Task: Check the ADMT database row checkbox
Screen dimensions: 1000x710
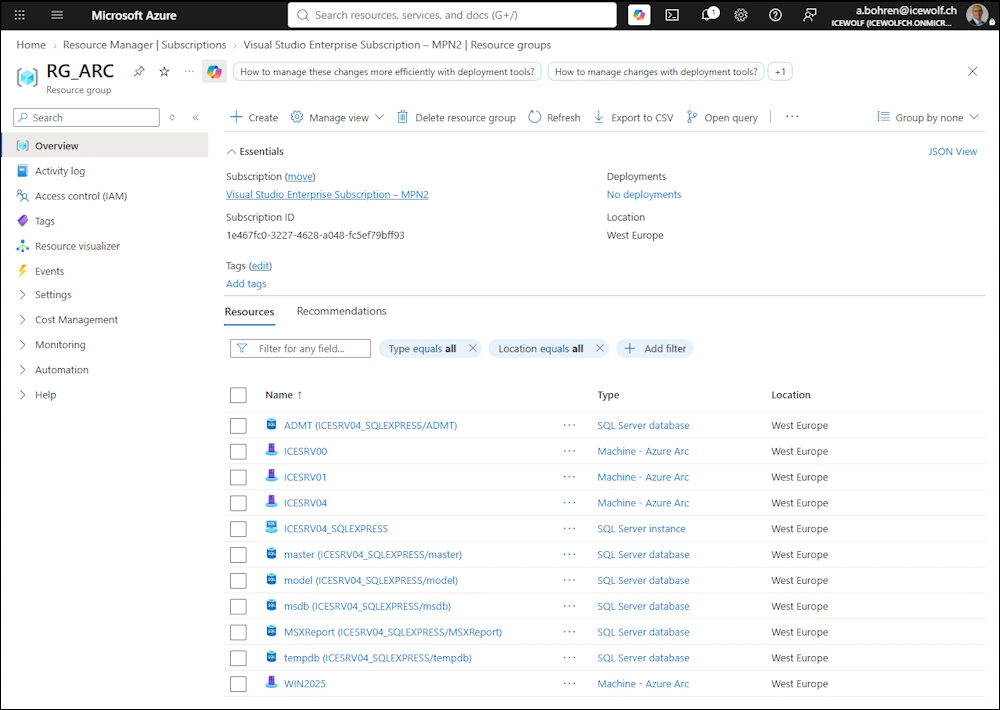Action: coord(238,425)
